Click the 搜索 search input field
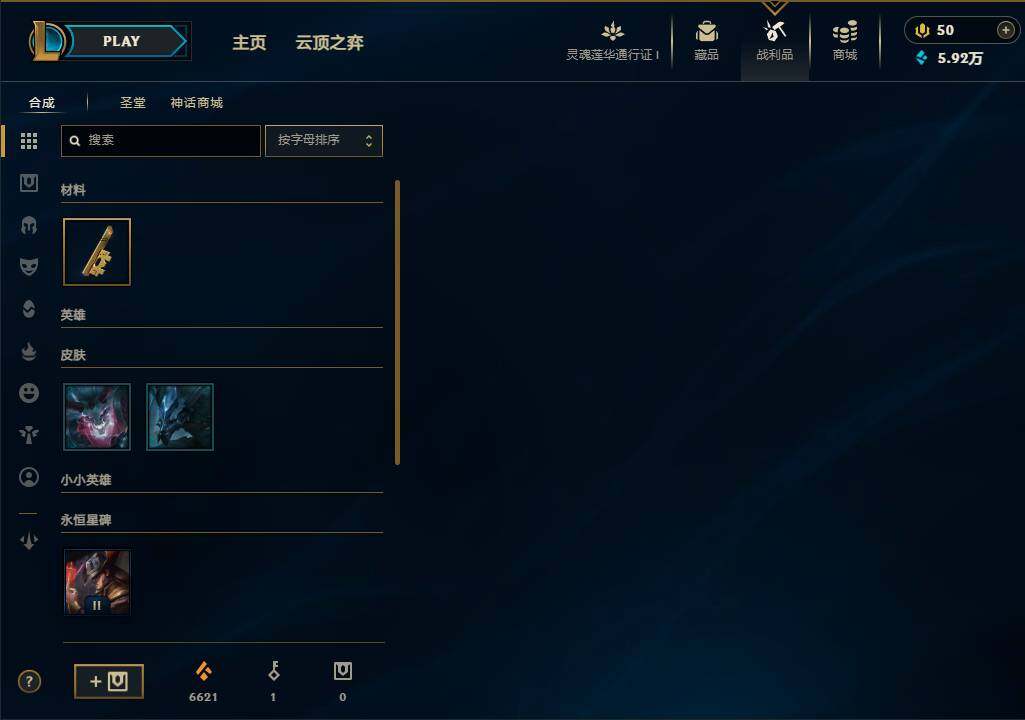The image size is (1025, 720). [x=161, y=141]
